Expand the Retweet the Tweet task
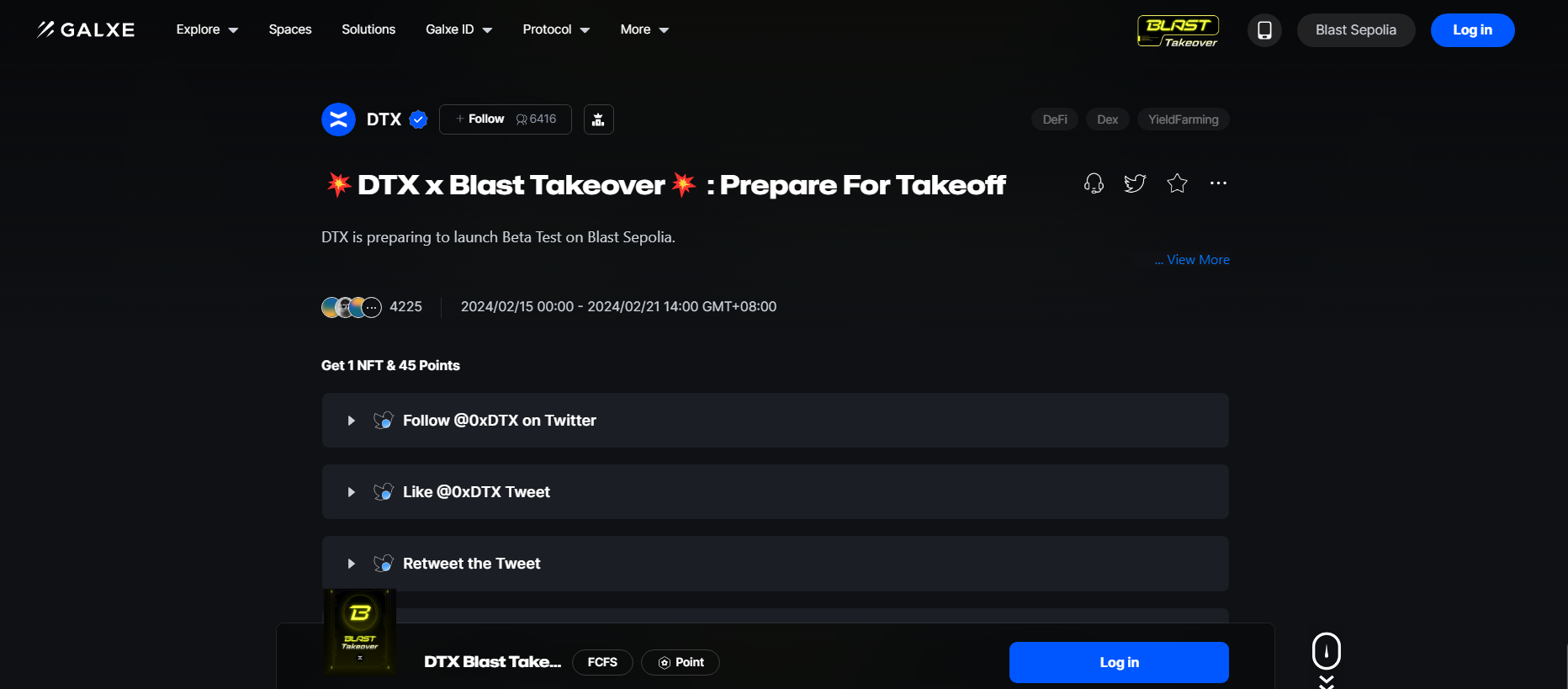The width and height of the screenshot is (1568, 689). (352, 564)
